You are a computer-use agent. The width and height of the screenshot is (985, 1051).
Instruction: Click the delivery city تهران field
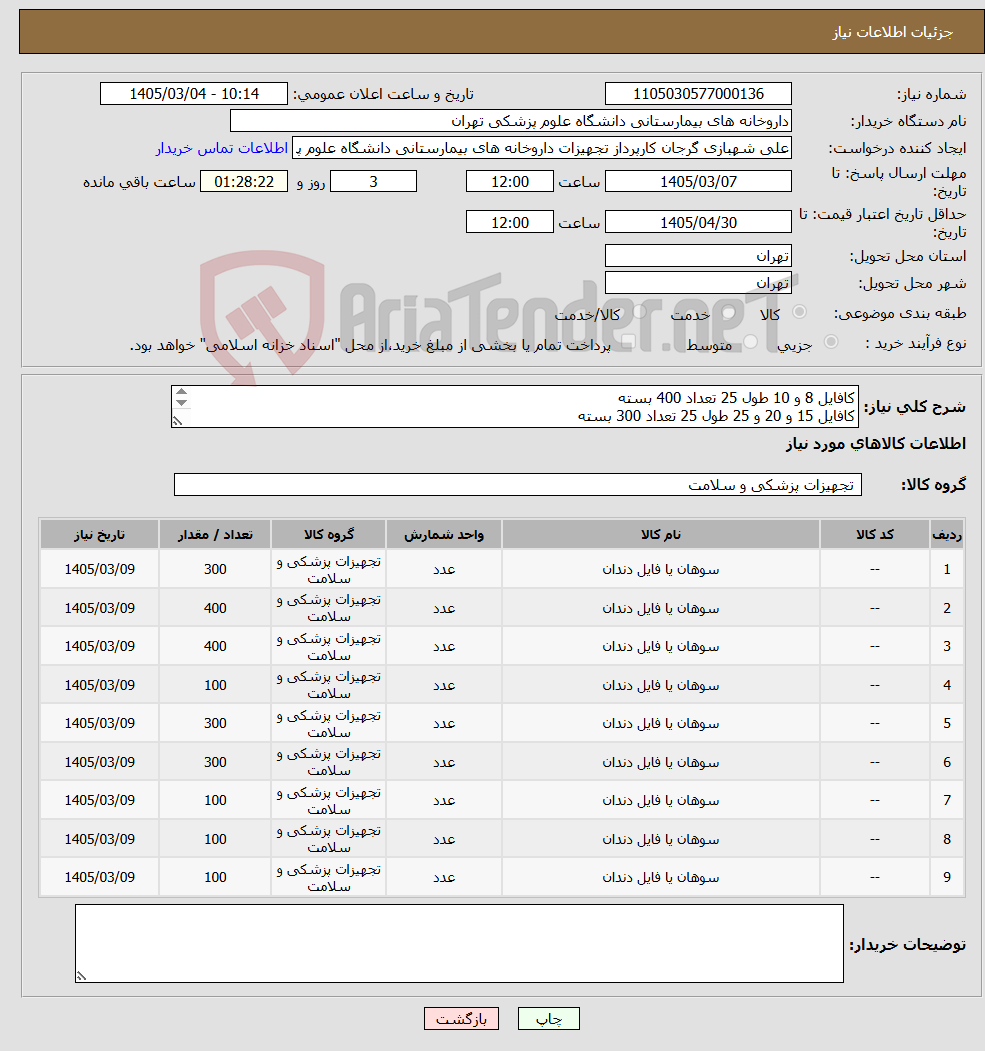pyautogui.click(x=698, y=283)
